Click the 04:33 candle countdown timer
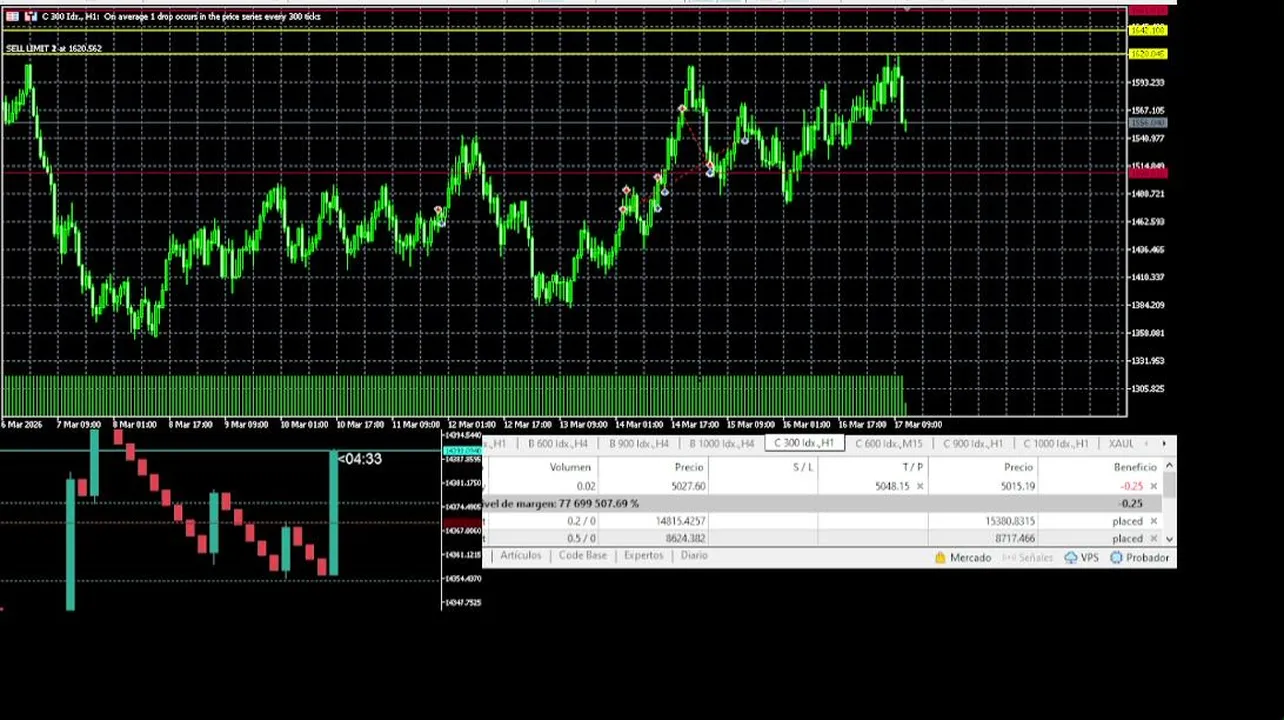Viewport: 1284px width, 720px height. 360,459
